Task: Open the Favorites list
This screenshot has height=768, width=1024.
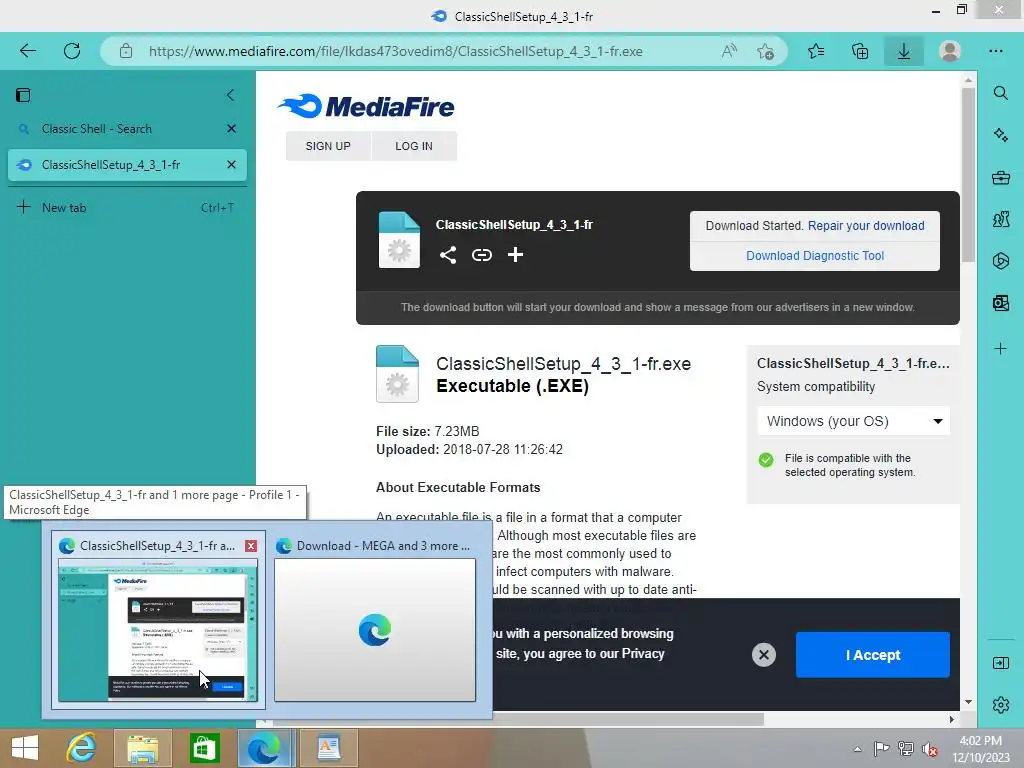Action: (x=816, y=51)
